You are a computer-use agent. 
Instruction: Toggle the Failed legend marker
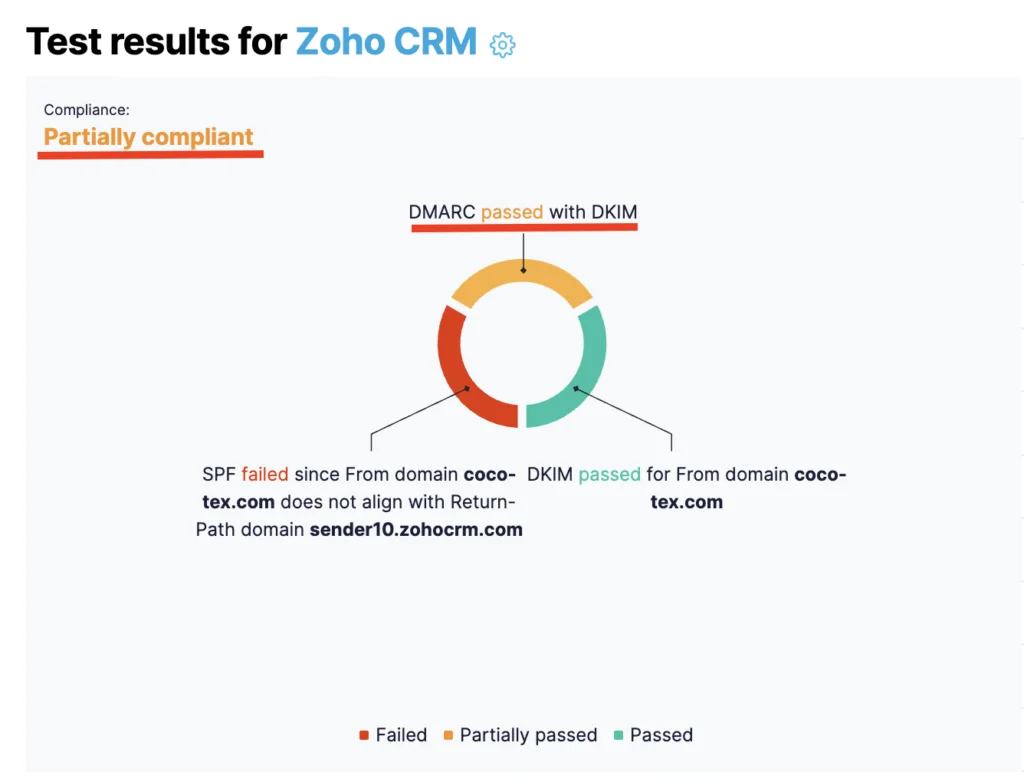coord(364,735)
